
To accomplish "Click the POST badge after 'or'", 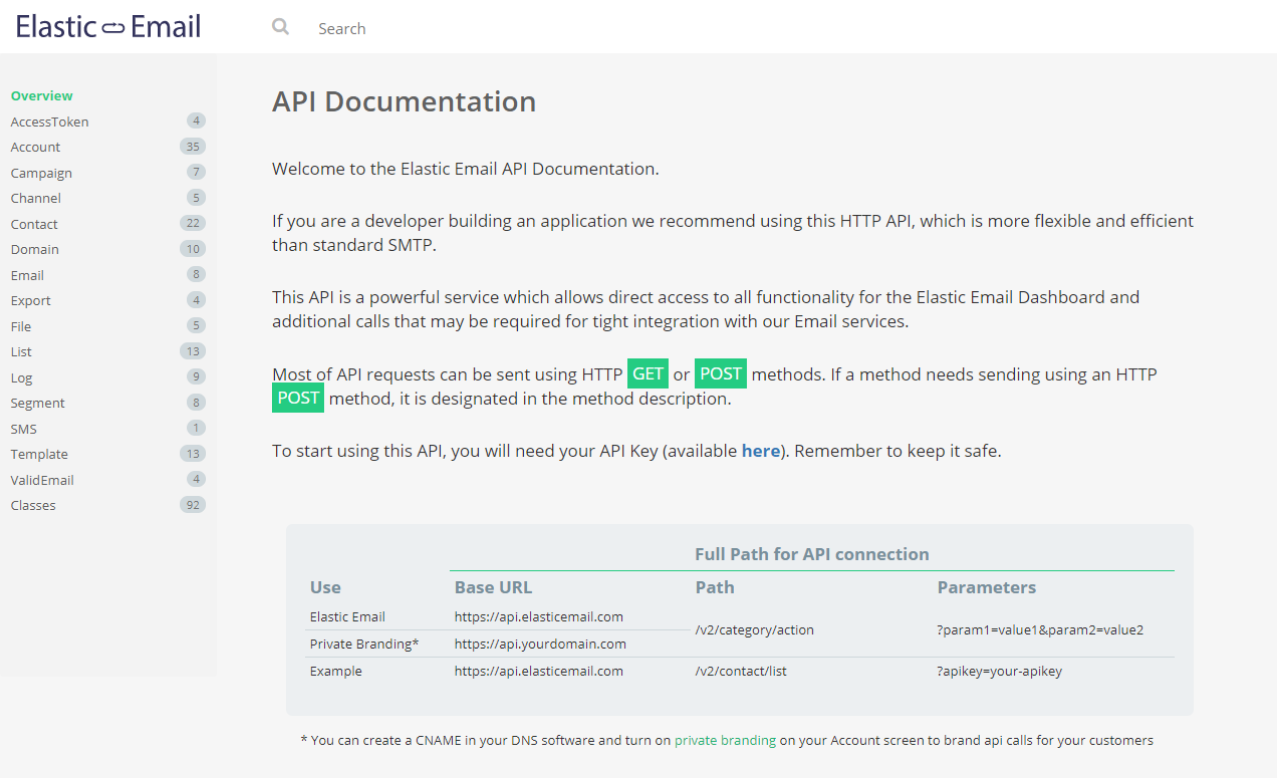I will coord(721,374).
